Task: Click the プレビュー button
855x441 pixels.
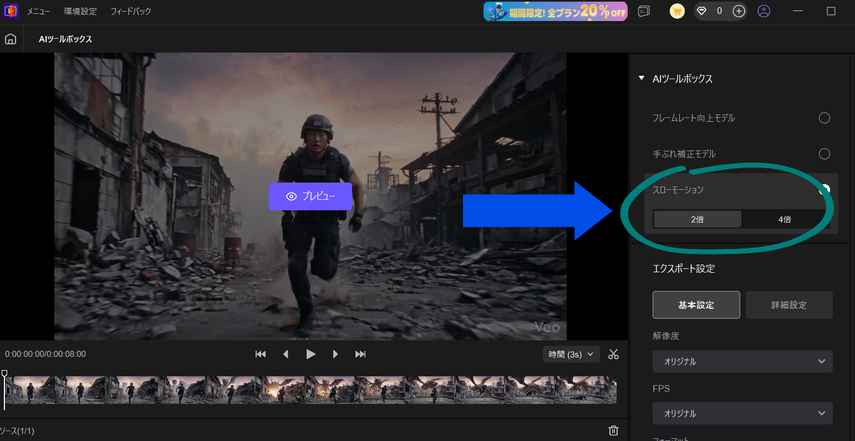Action: coord(310,196)
